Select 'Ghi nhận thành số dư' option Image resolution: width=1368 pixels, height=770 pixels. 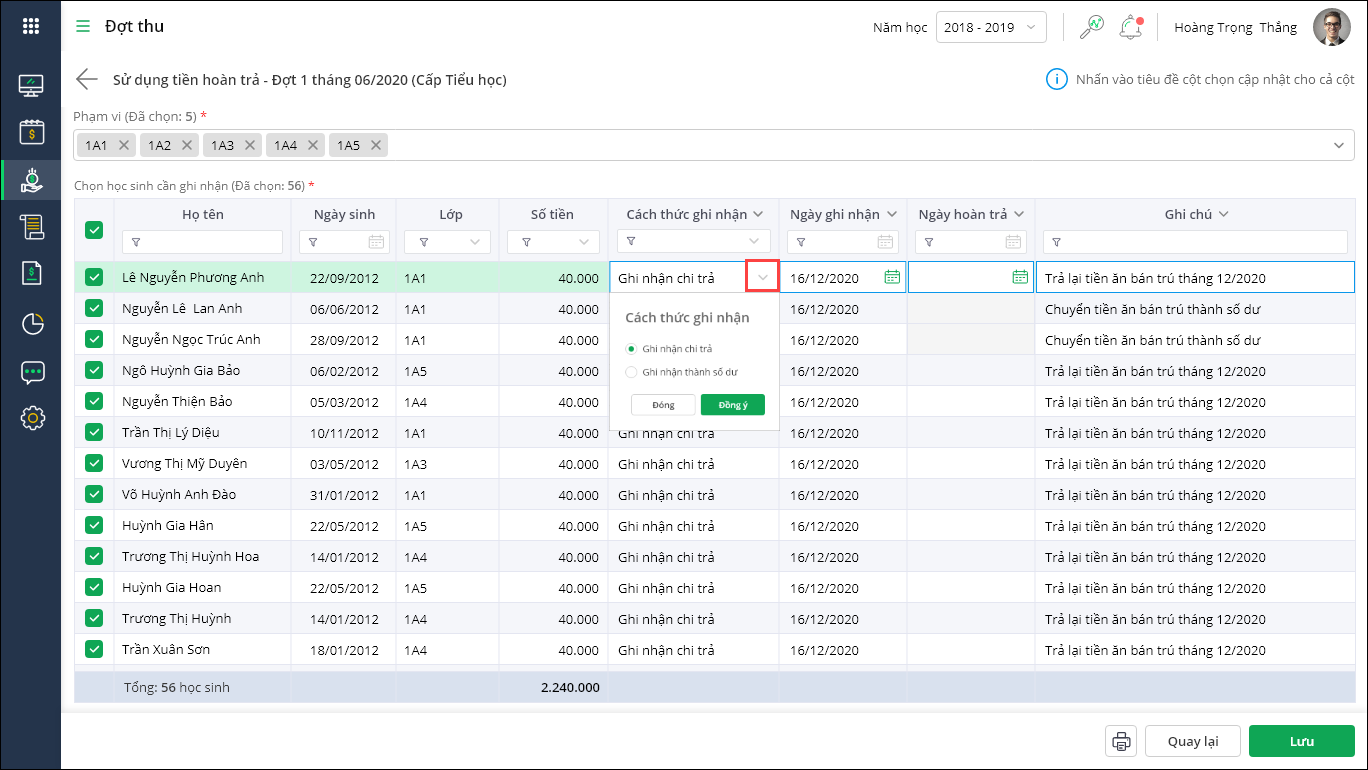click(x=631, y=372)
